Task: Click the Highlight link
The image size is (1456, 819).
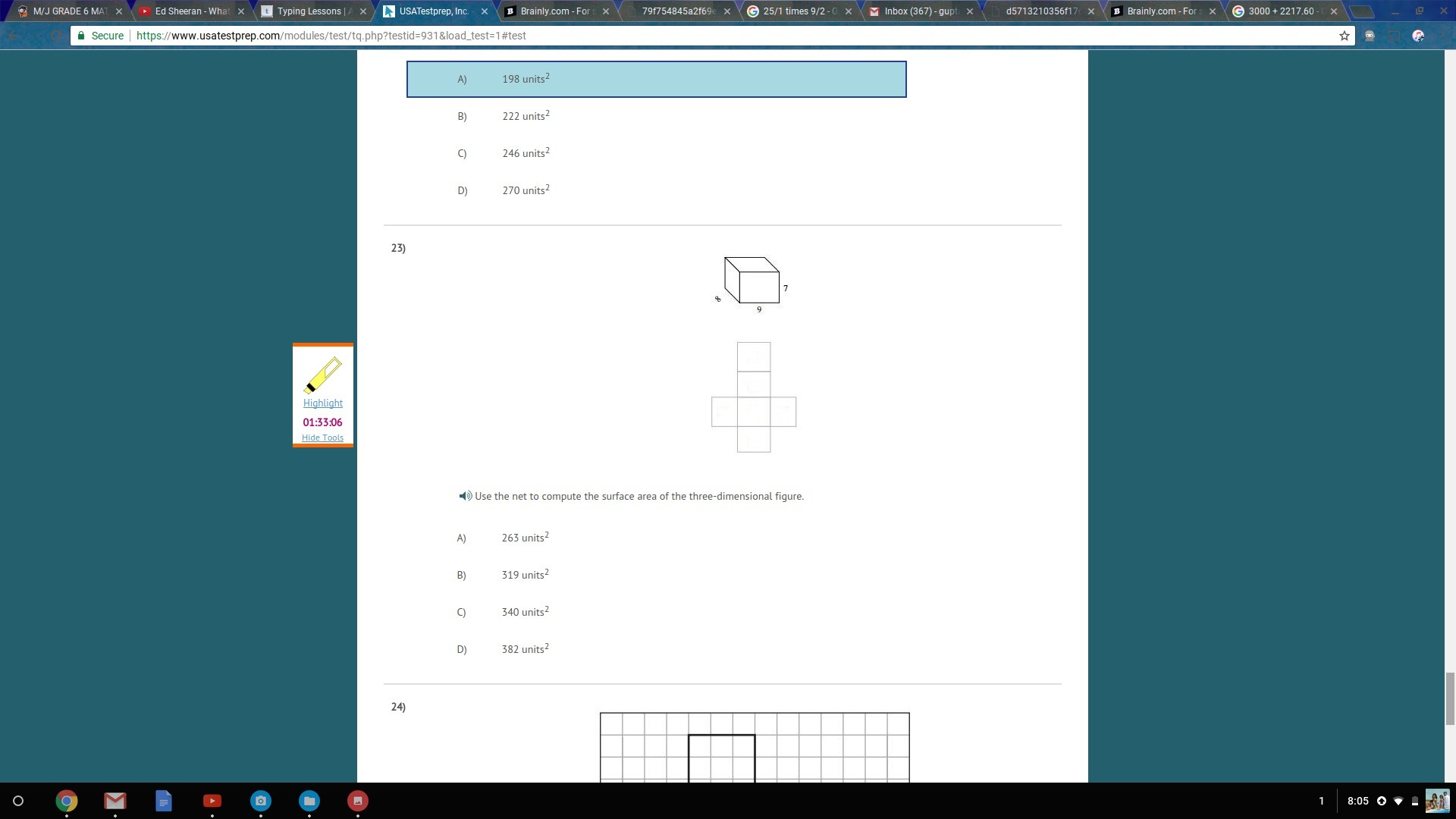Action: click(x=322, y=403)
